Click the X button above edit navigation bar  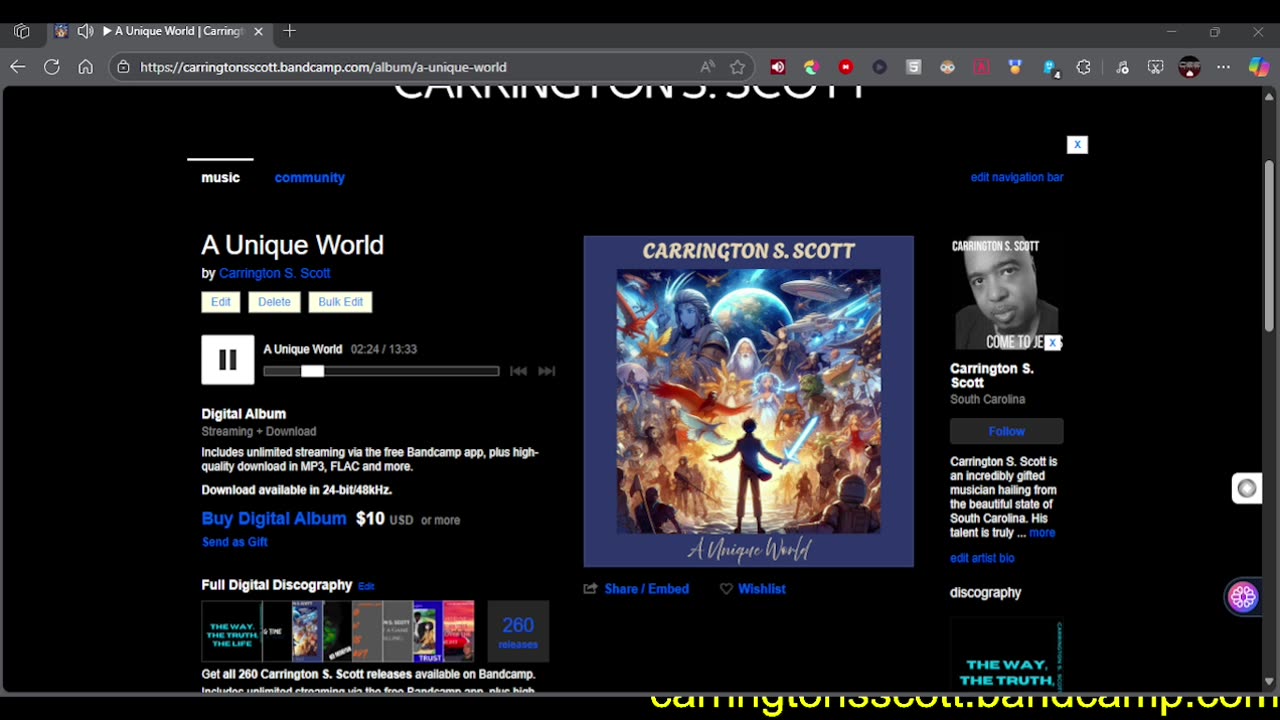[x=1077, y=145]
